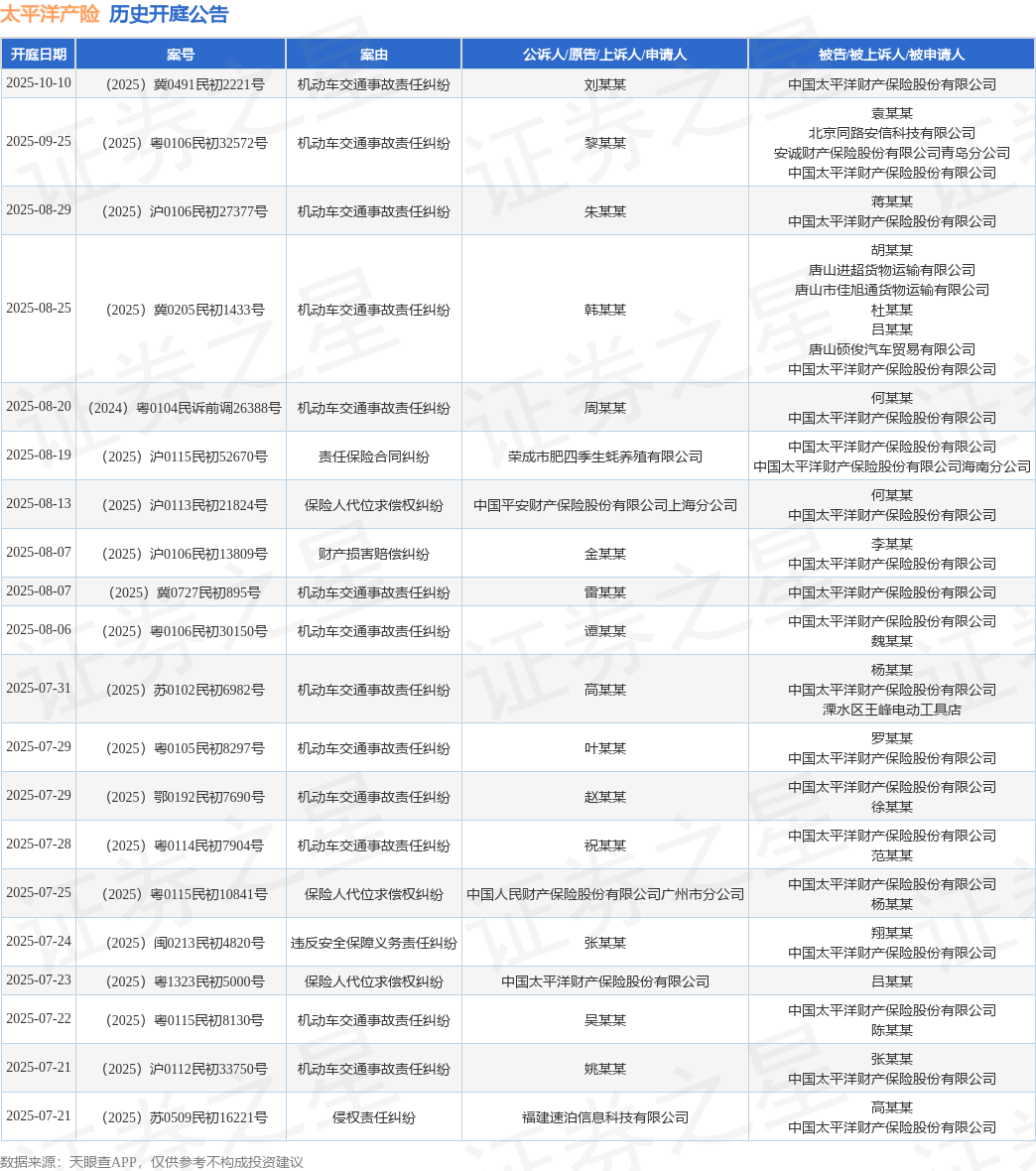Select date cell 2025-07-28
The image size is (1036, 1171).
coord(39,844)
